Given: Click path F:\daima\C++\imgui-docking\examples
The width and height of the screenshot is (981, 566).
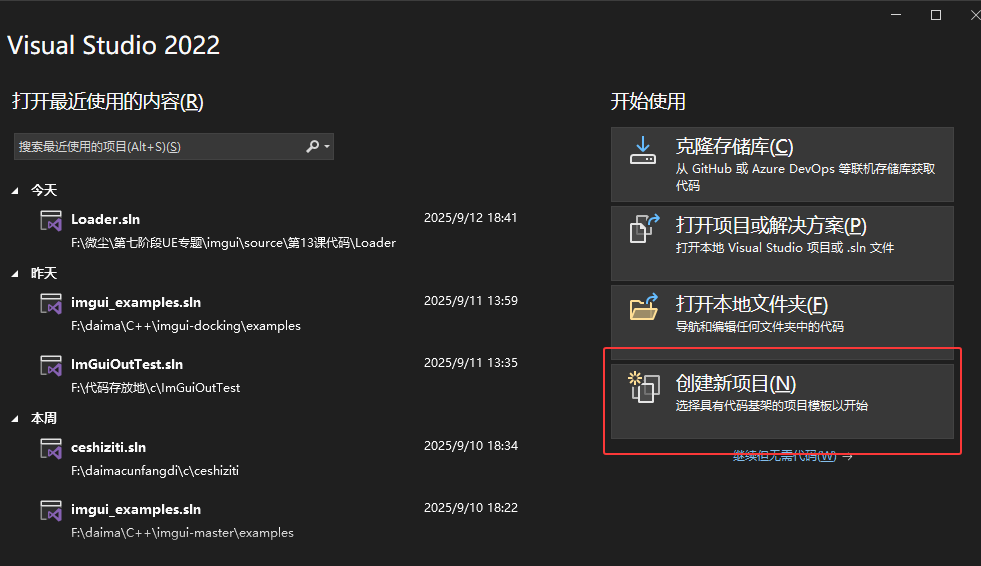Looking at the screenshot, I should (x=186, y=326).
